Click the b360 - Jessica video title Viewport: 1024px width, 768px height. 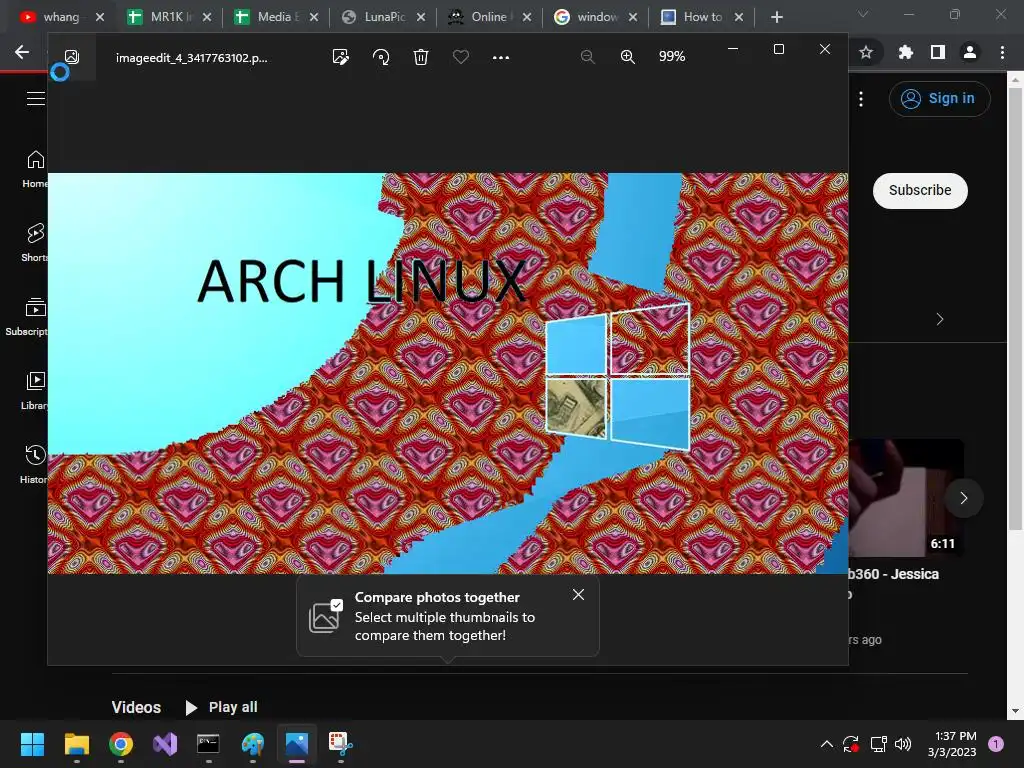893,574
